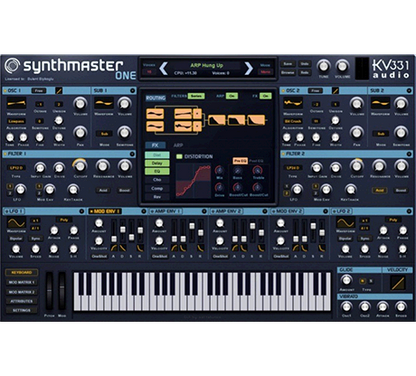
Task: Select the Delay effect button
Action: coord(157,163)
